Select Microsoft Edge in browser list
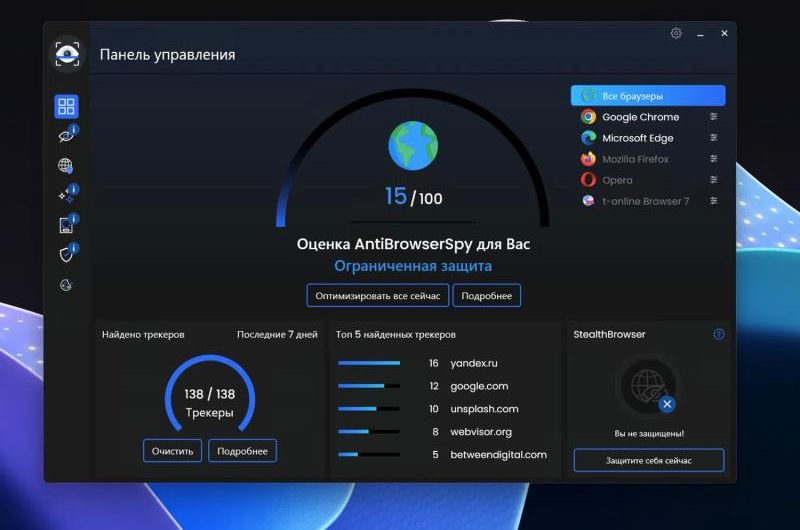 coord(648,138)
